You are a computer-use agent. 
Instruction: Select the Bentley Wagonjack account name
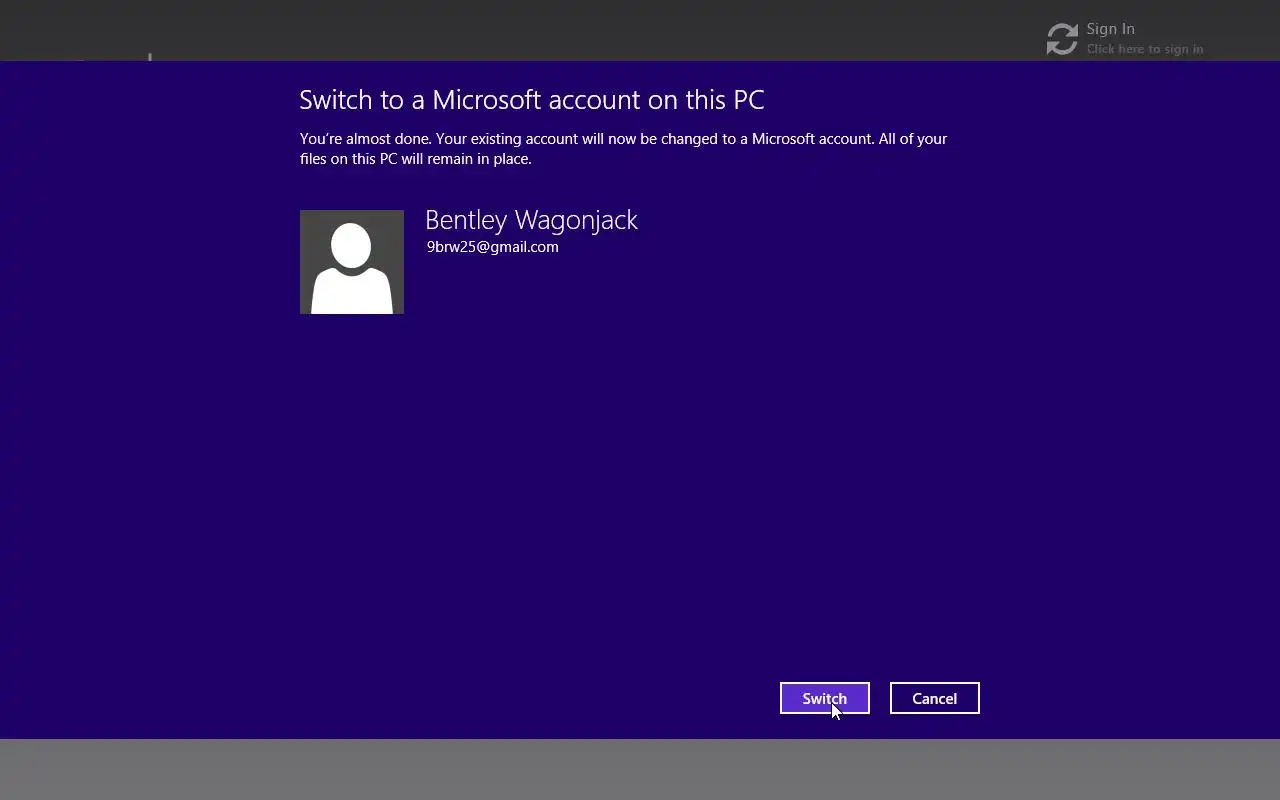pos(531,220)
